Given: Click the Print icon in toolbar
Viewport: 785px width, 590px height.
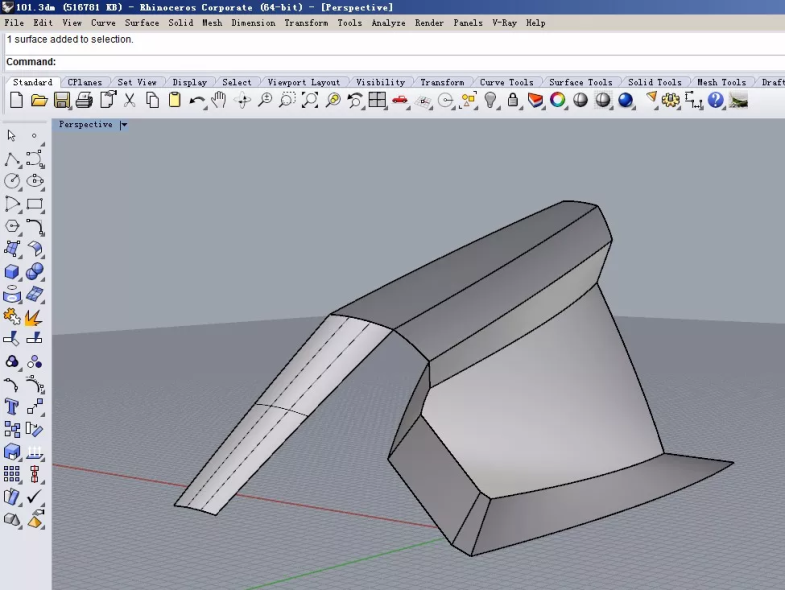Looking at the screenshot, I should coord(84,100).
